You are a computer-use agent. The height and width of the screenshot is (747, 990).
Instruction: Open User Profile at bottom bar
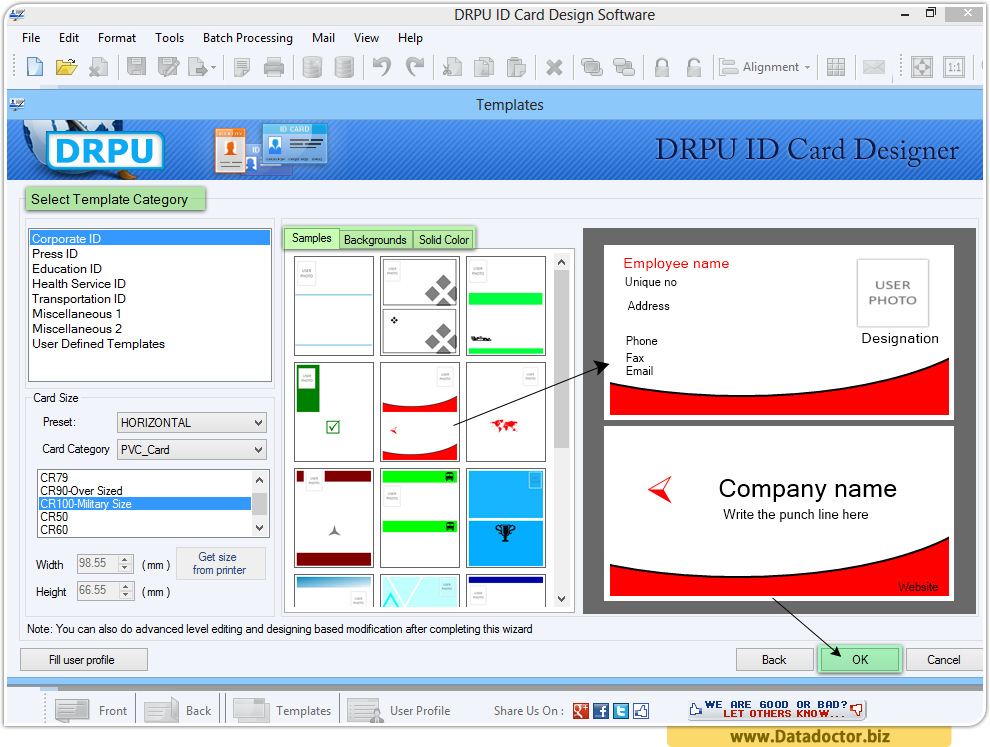coord(399,711)
